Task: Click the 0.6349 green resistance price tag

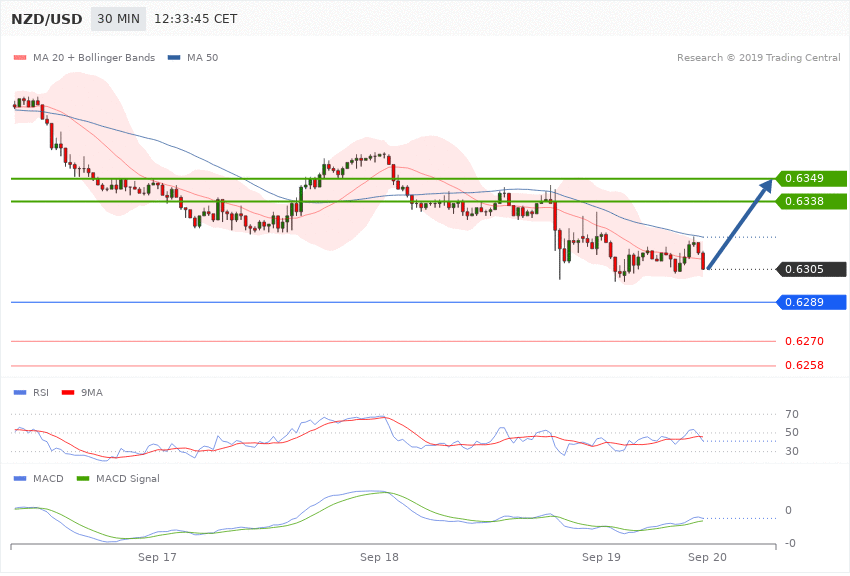Action: tap(811, 178)
